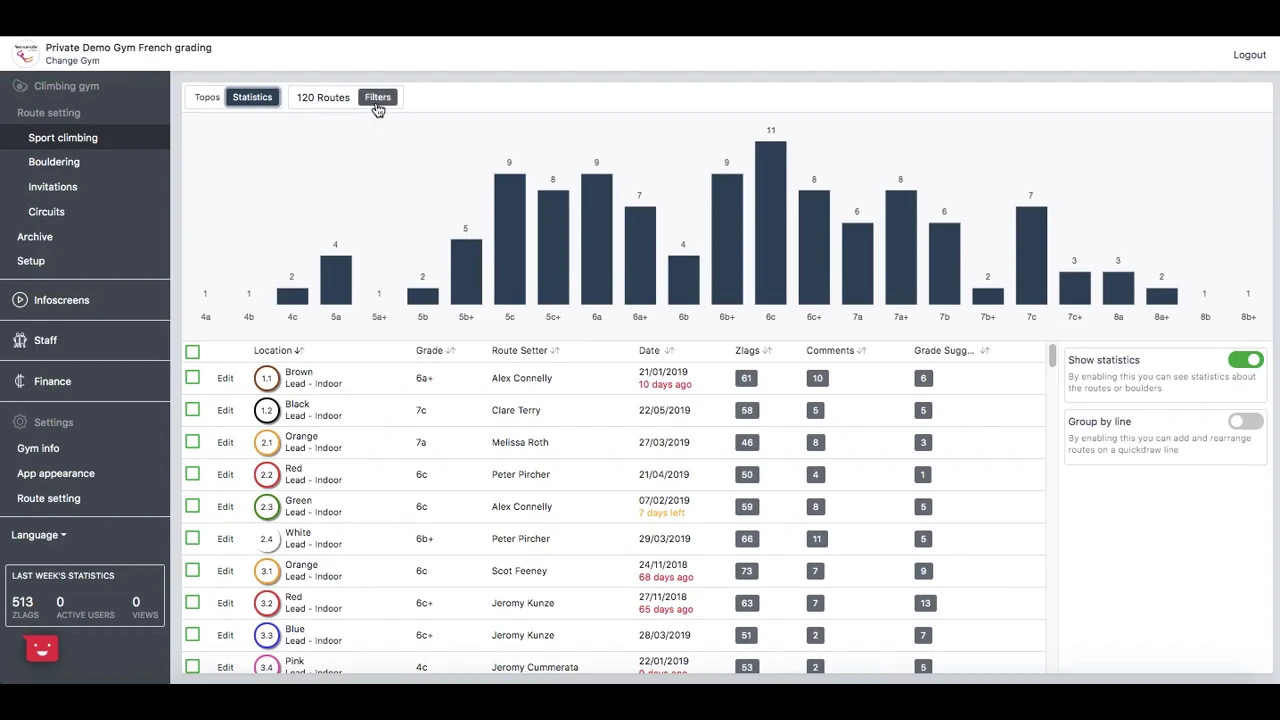Click the Change Gym link
1280x720 pixels.
point(72,61)
